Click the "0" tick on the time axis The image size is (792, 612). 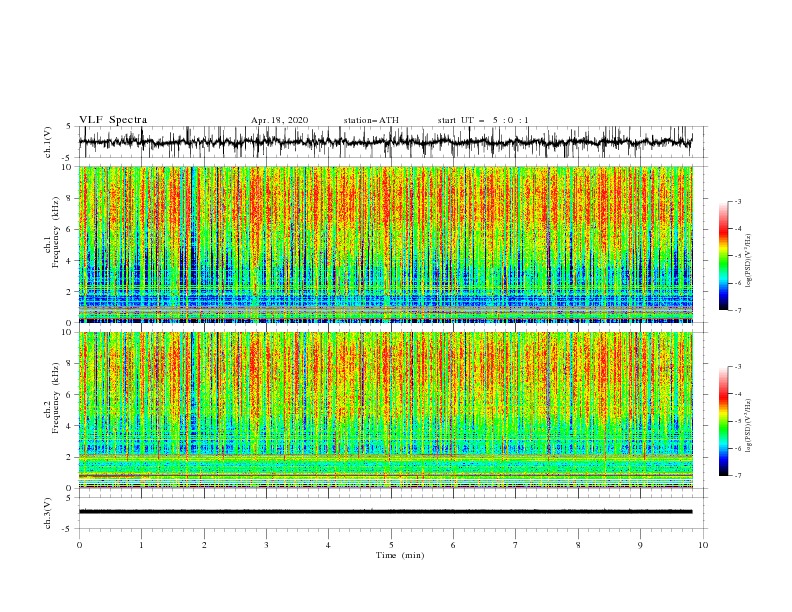(x=79, y=545)
